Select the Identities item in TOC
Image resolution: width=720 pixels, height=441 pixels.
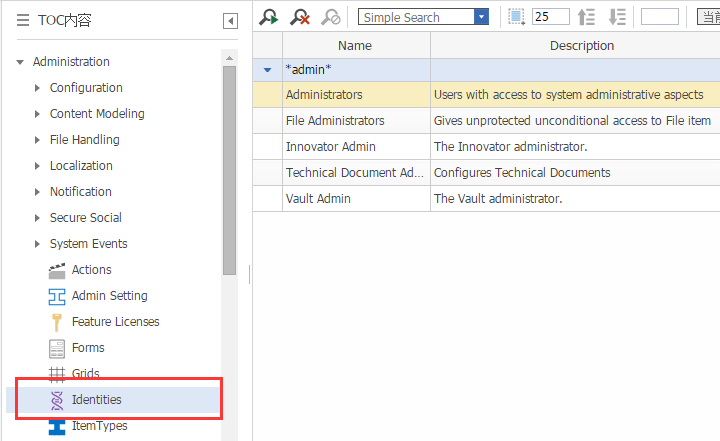(96, 400)
